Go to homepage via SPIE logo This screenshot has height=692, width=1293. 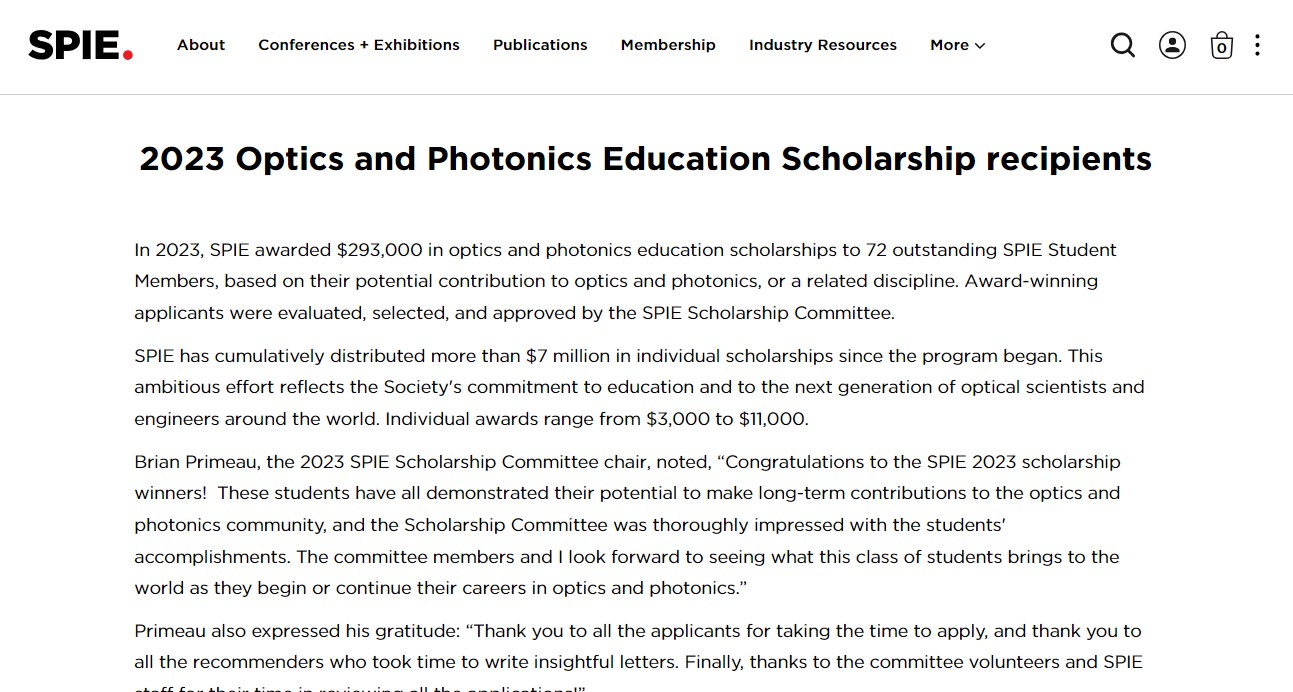click(x=81, y=45)
